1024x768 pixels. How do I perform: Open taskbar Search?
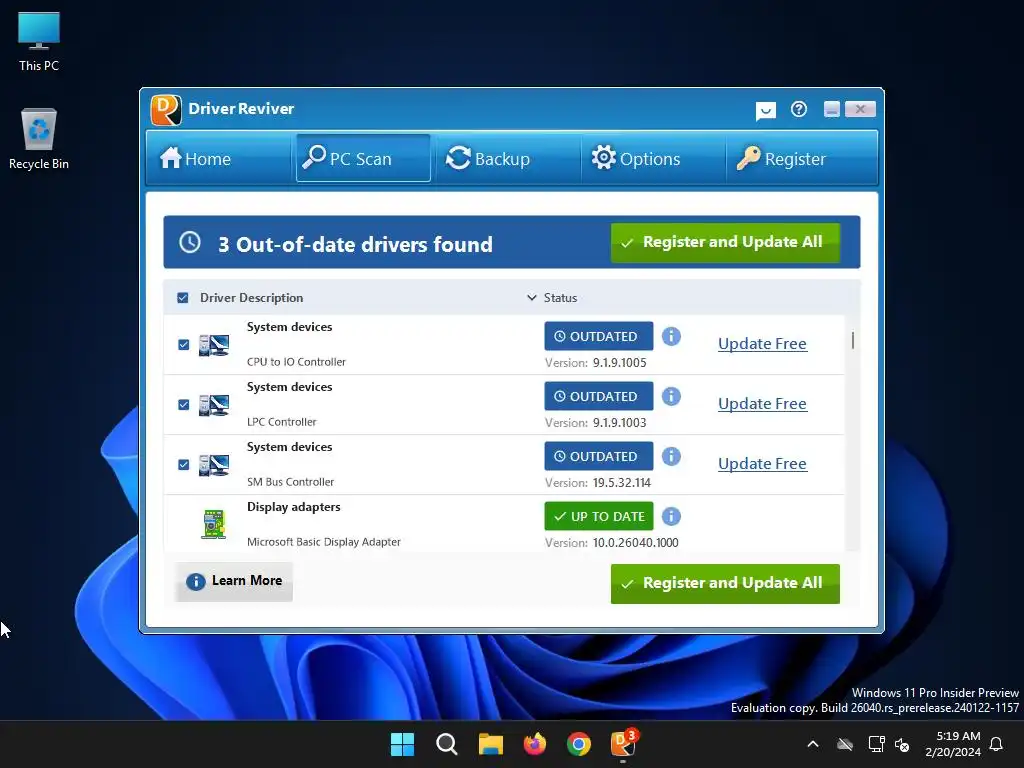pyautogui.click(x=447, y=744)
